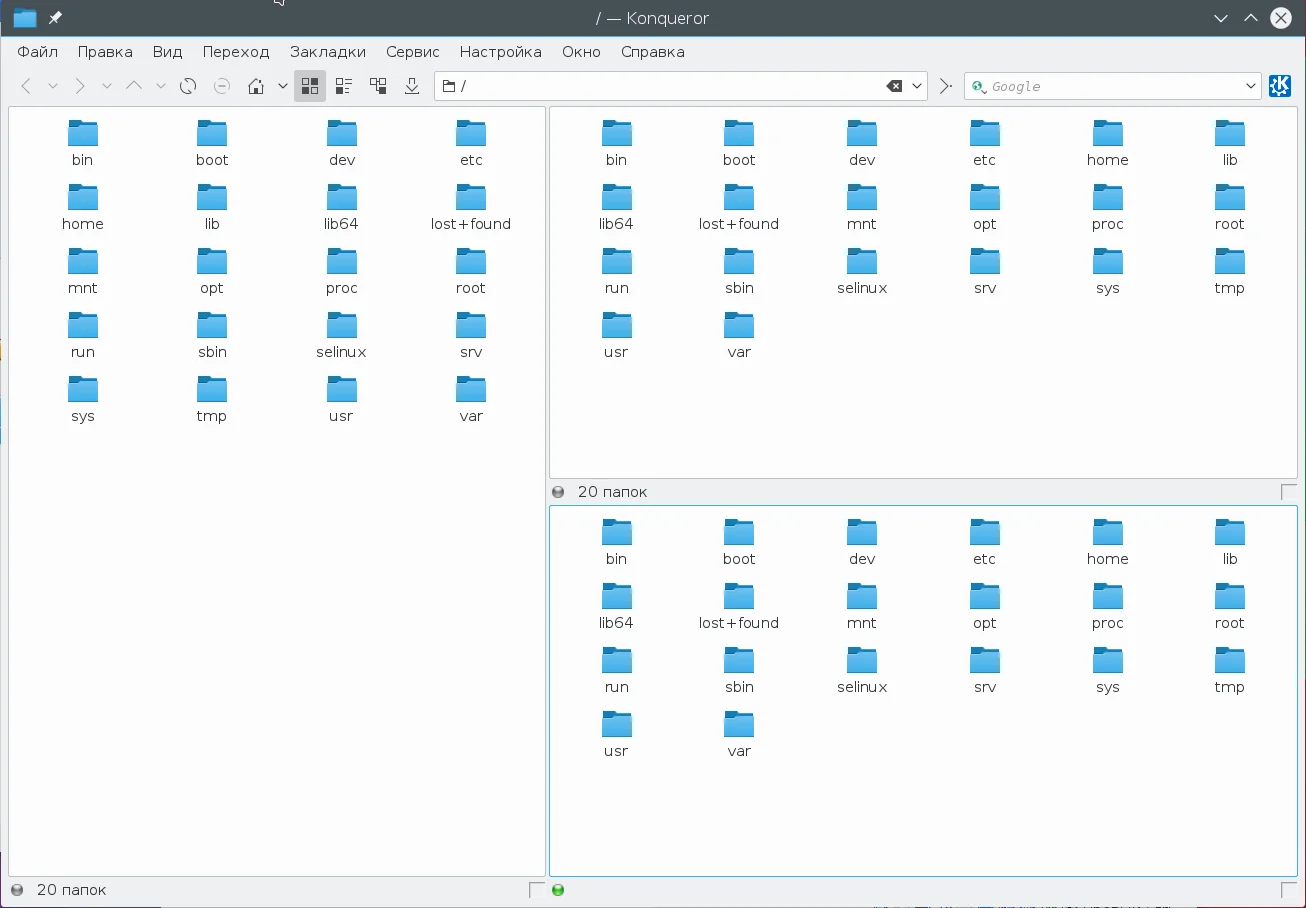Switch to the compact list view mode

[344, 86]
